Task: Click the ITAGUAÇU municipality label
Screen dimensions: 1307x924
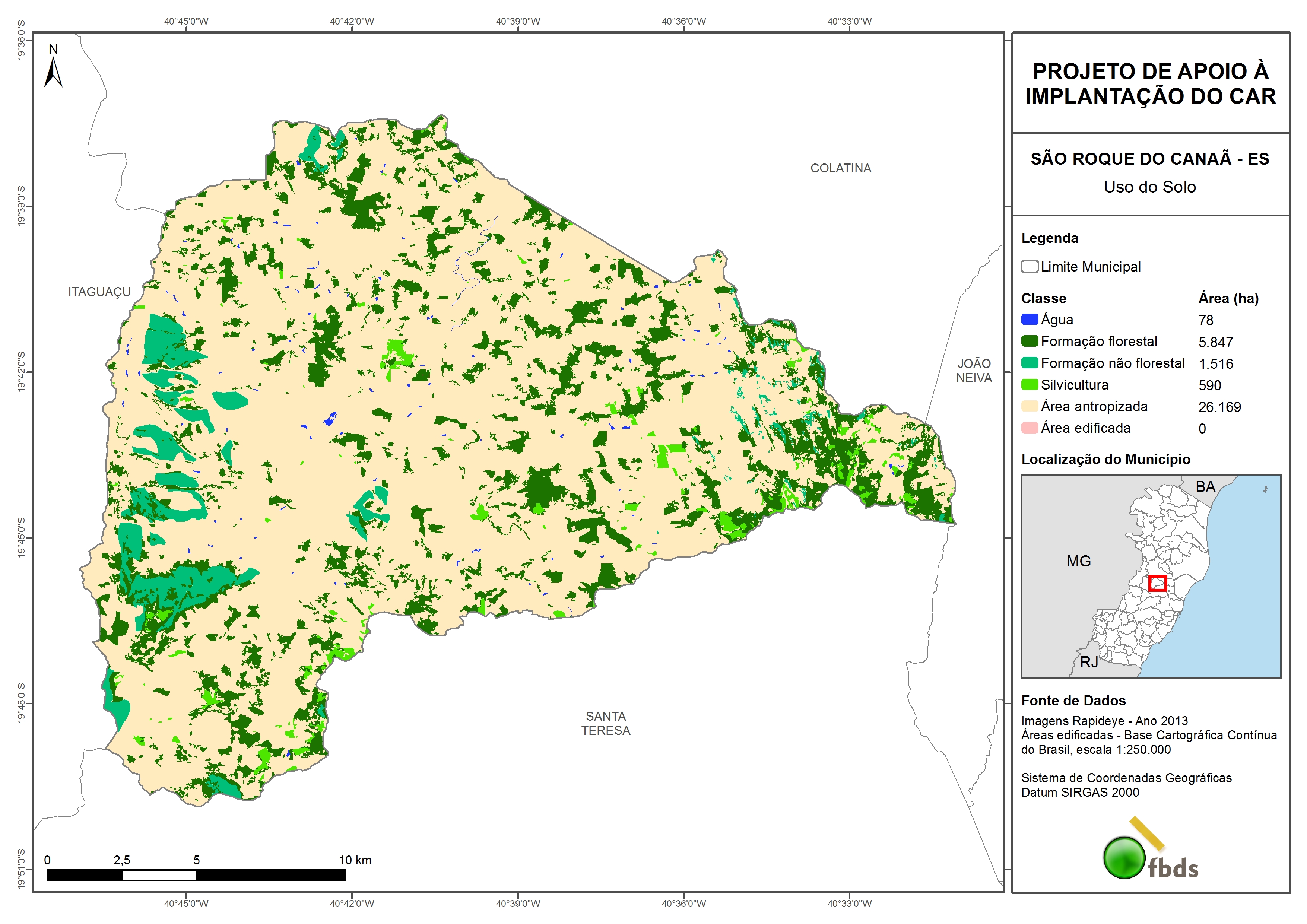Action: pyautogui.click(x=99, y=292)
